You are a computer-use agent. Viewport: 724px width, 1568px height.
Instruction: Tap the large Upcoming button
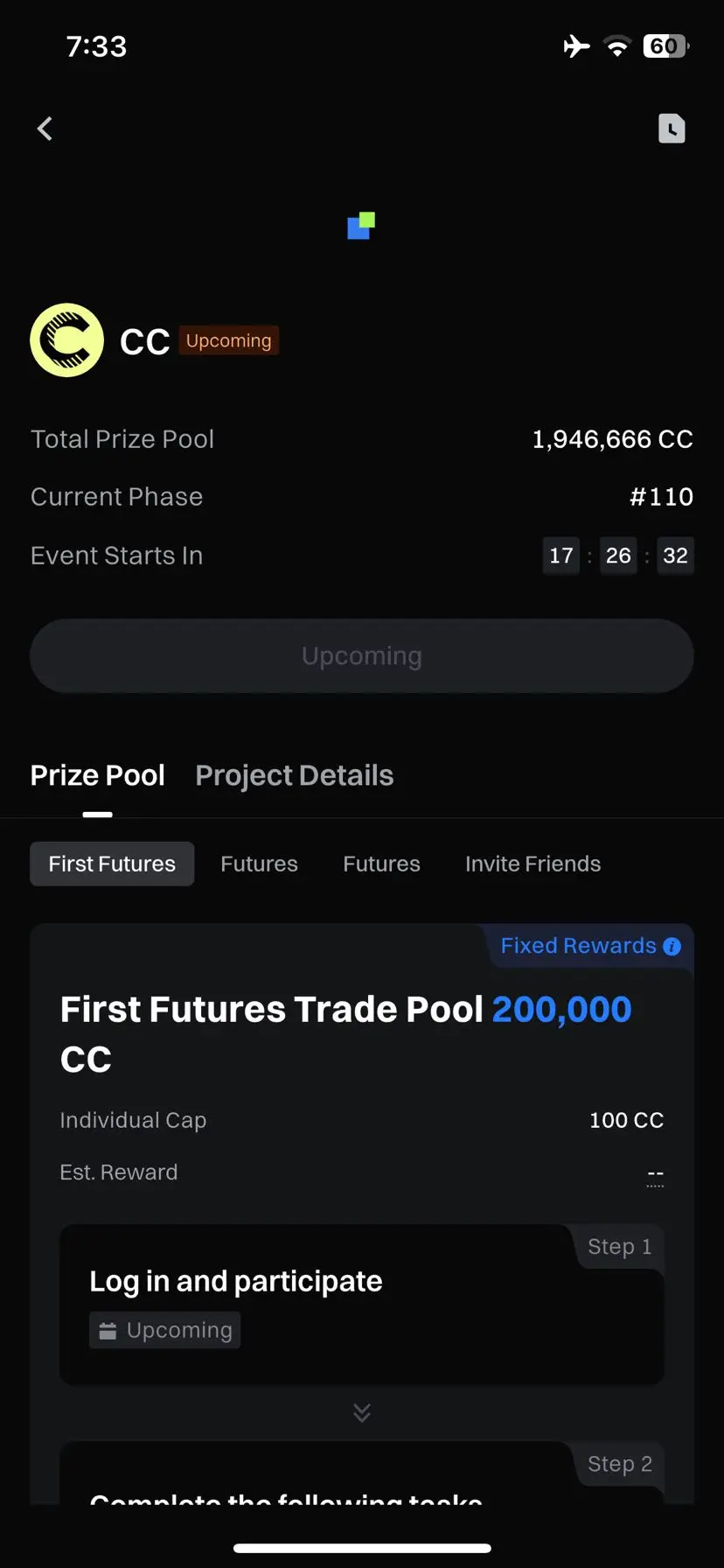pos(362,656)
